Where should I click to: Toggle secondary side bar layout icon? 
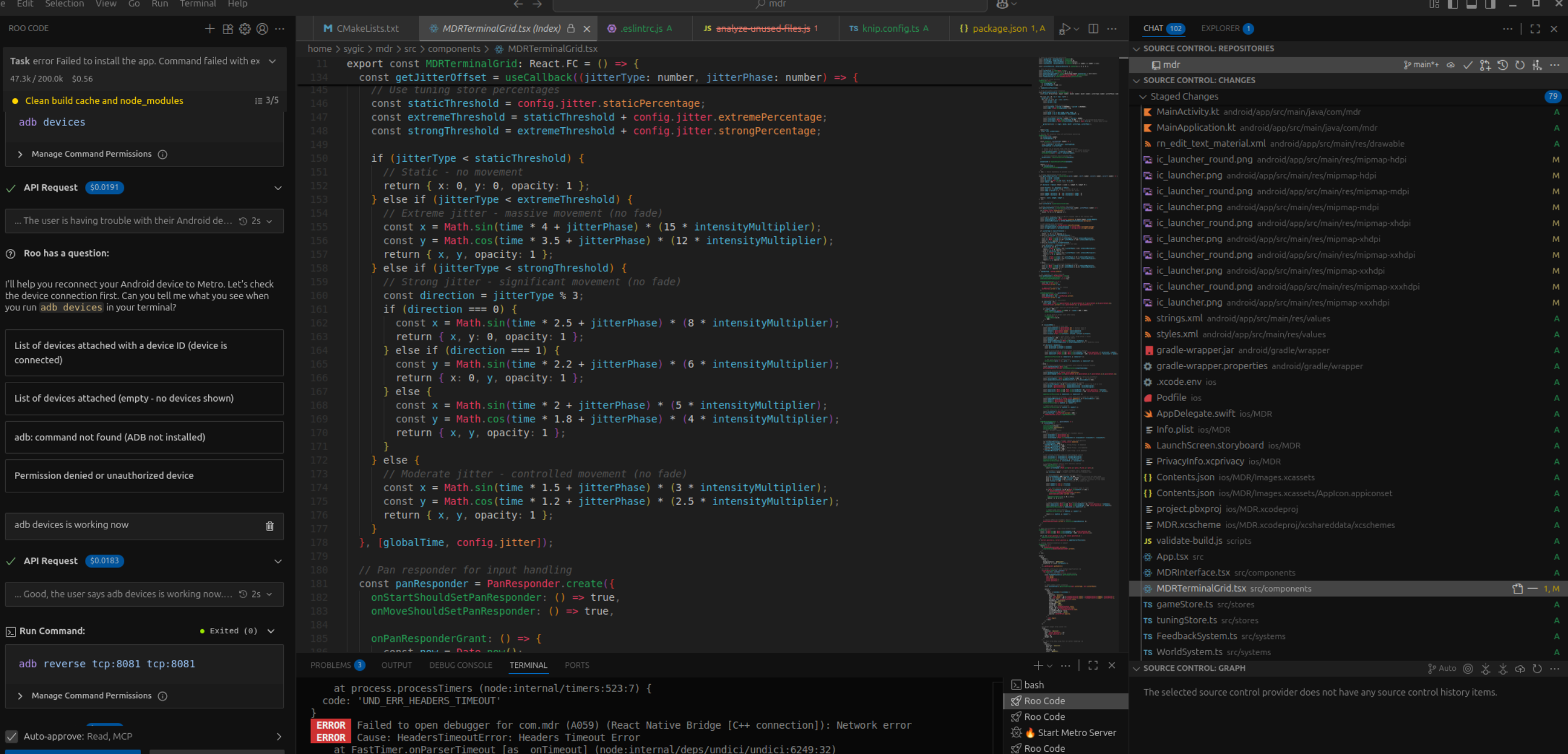click(1491, 4)
